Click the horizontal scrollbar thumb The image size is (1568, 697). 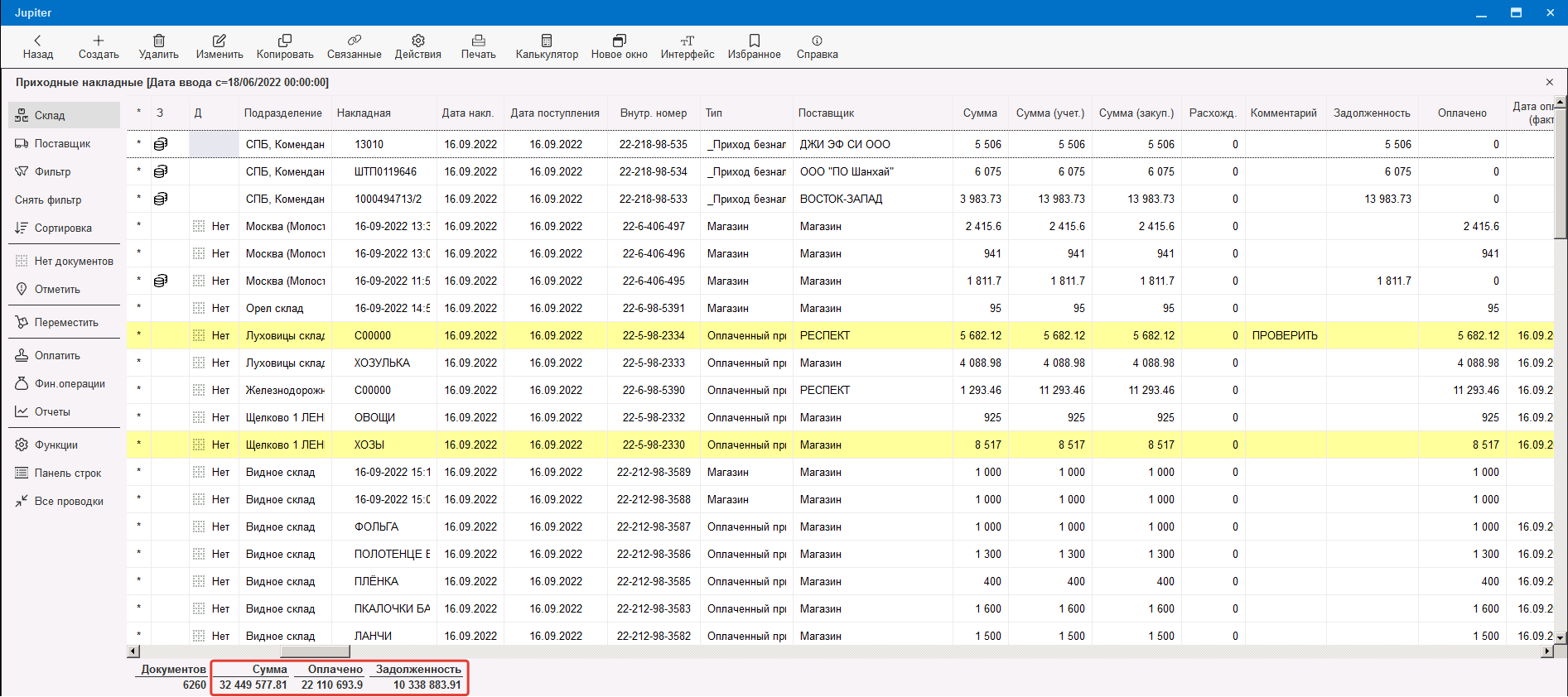point(316,651)
